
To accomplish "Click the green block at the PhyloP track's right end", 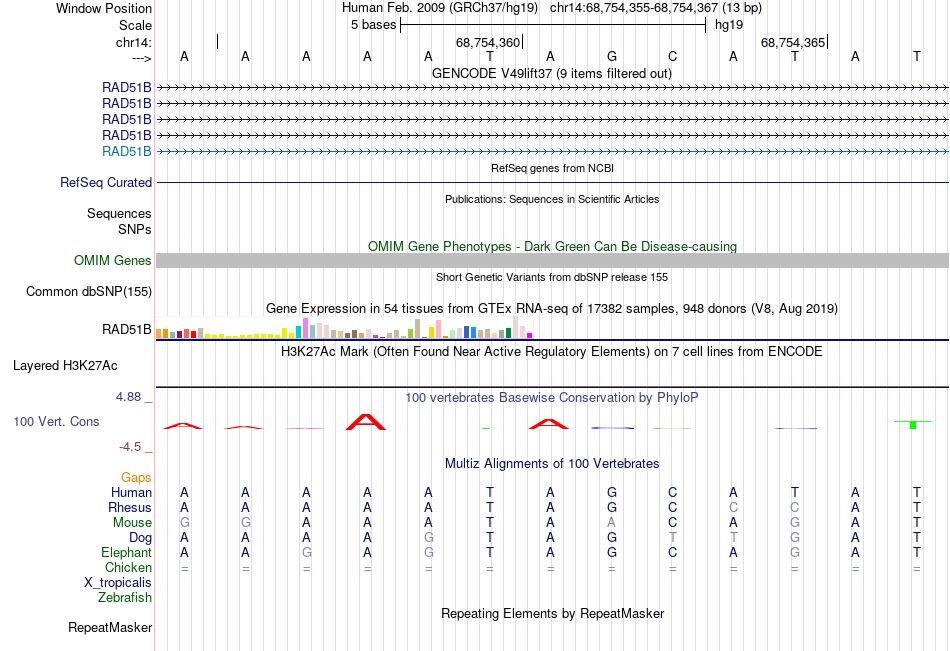I will (x=913, y=425).
